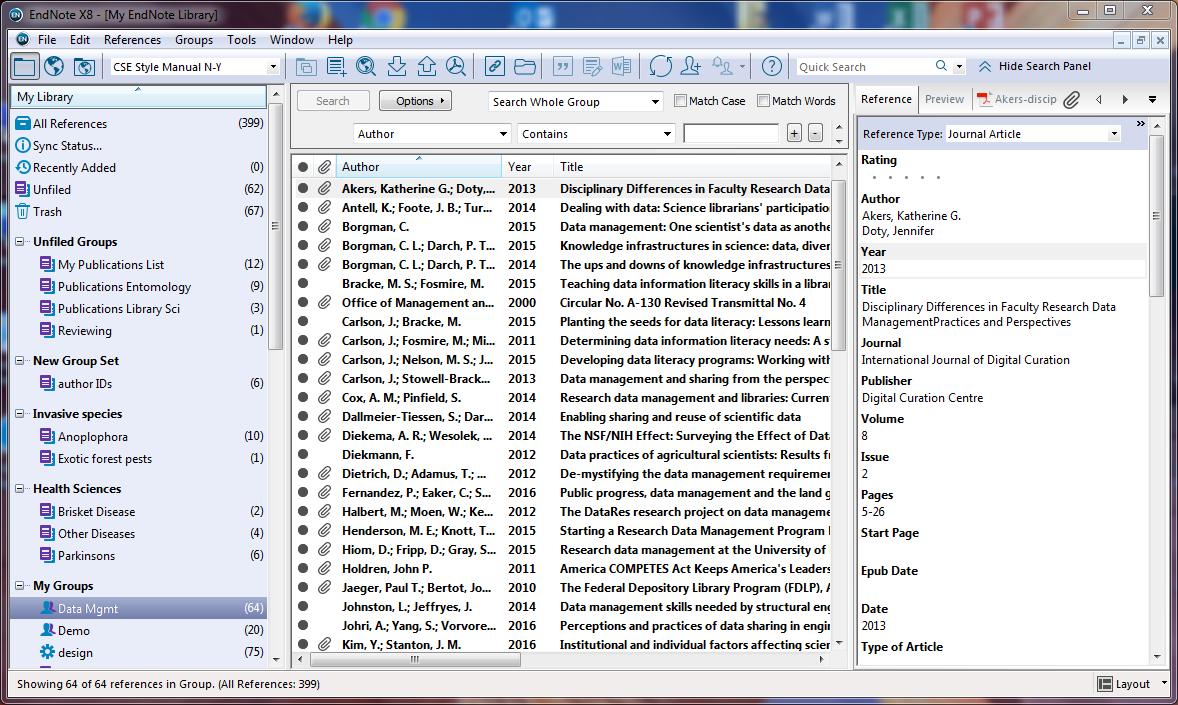This screenshot has width=1178, height=705.
Task: Click the attachment paperclip icon in reference panel
Action: (x=1071, y=99)
